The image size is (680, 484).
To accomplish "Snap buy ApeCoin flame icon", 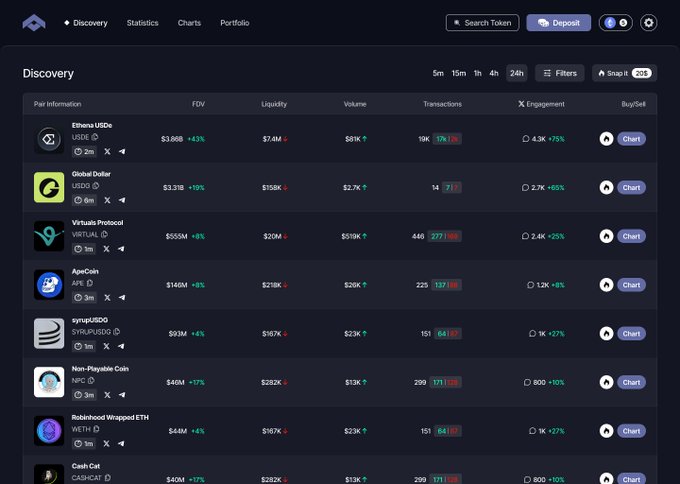I will [x=606, y=285].
